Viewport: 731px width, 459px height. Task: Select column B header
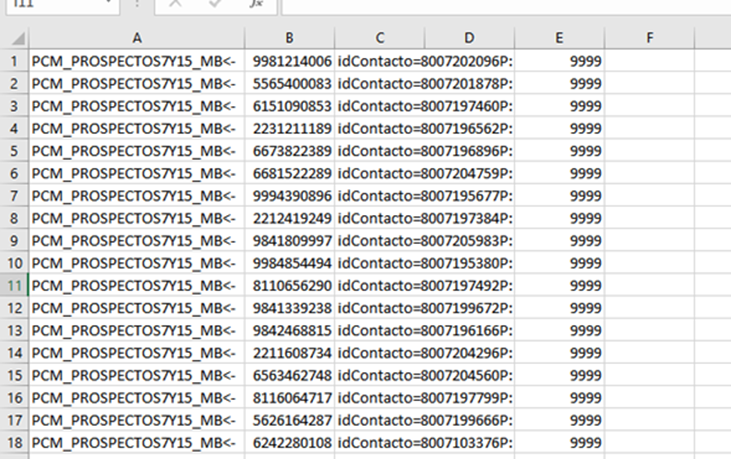(x=289, y=39)
